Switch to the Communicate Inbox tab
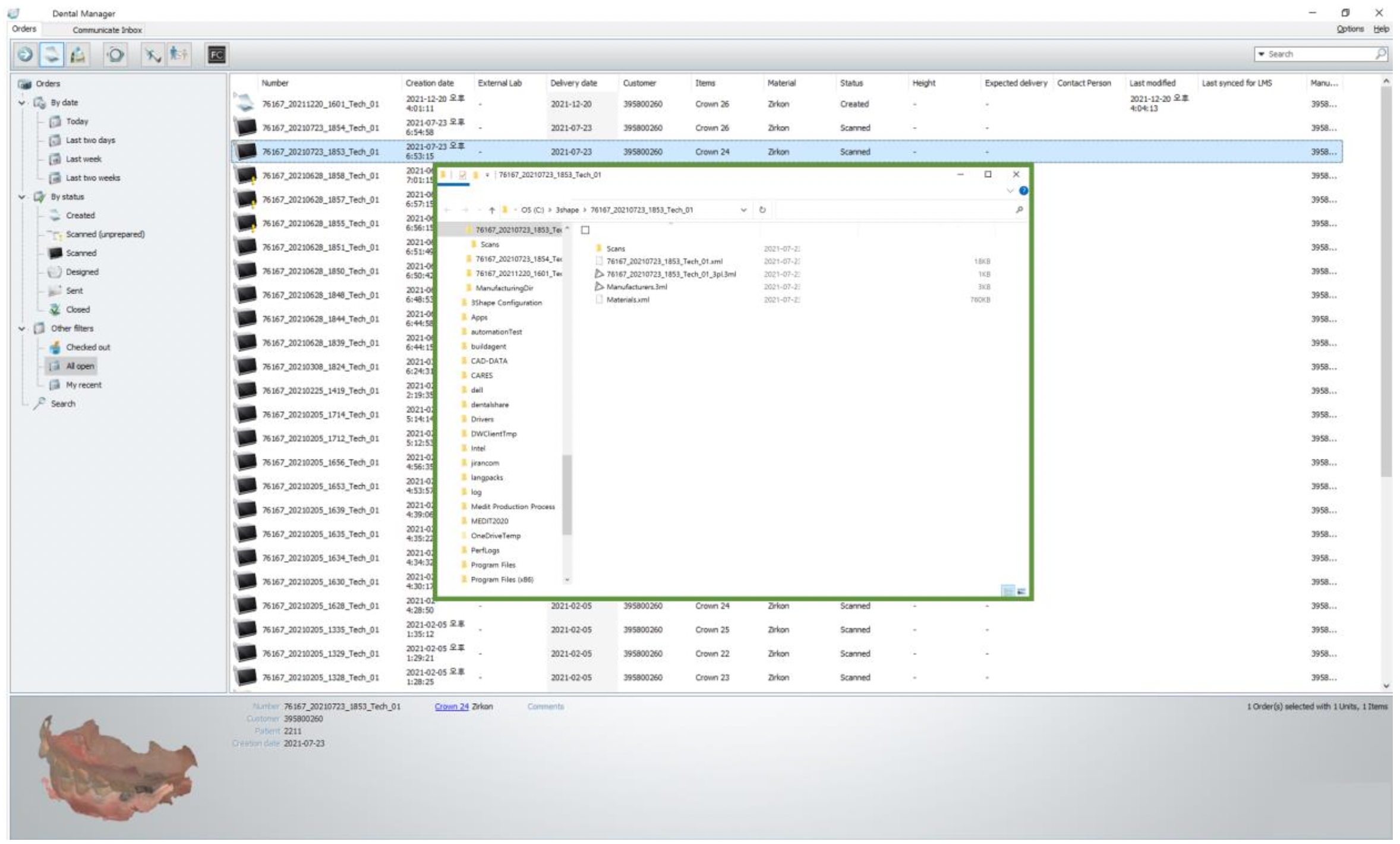This screenshot has width=1400, height=844. click(107, 30)
